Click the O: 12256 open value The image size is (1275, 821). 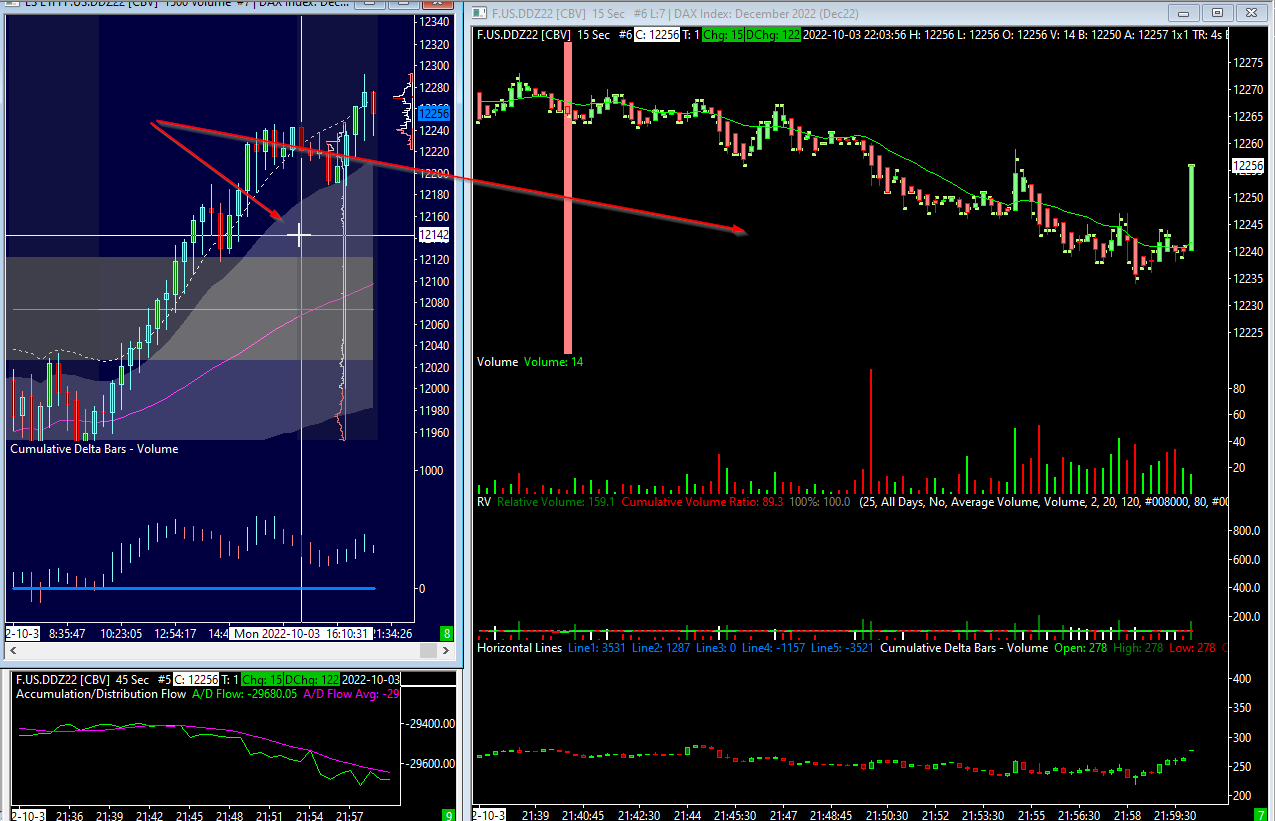pyautogui.click(x=1026, y=35)
